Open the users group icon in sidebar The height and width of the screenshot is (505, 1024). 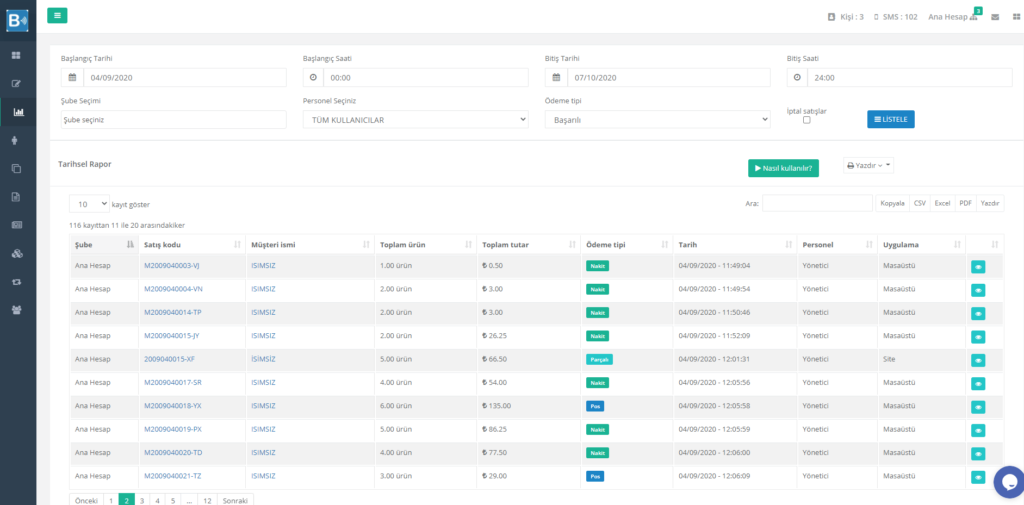[x=17, y=310]
